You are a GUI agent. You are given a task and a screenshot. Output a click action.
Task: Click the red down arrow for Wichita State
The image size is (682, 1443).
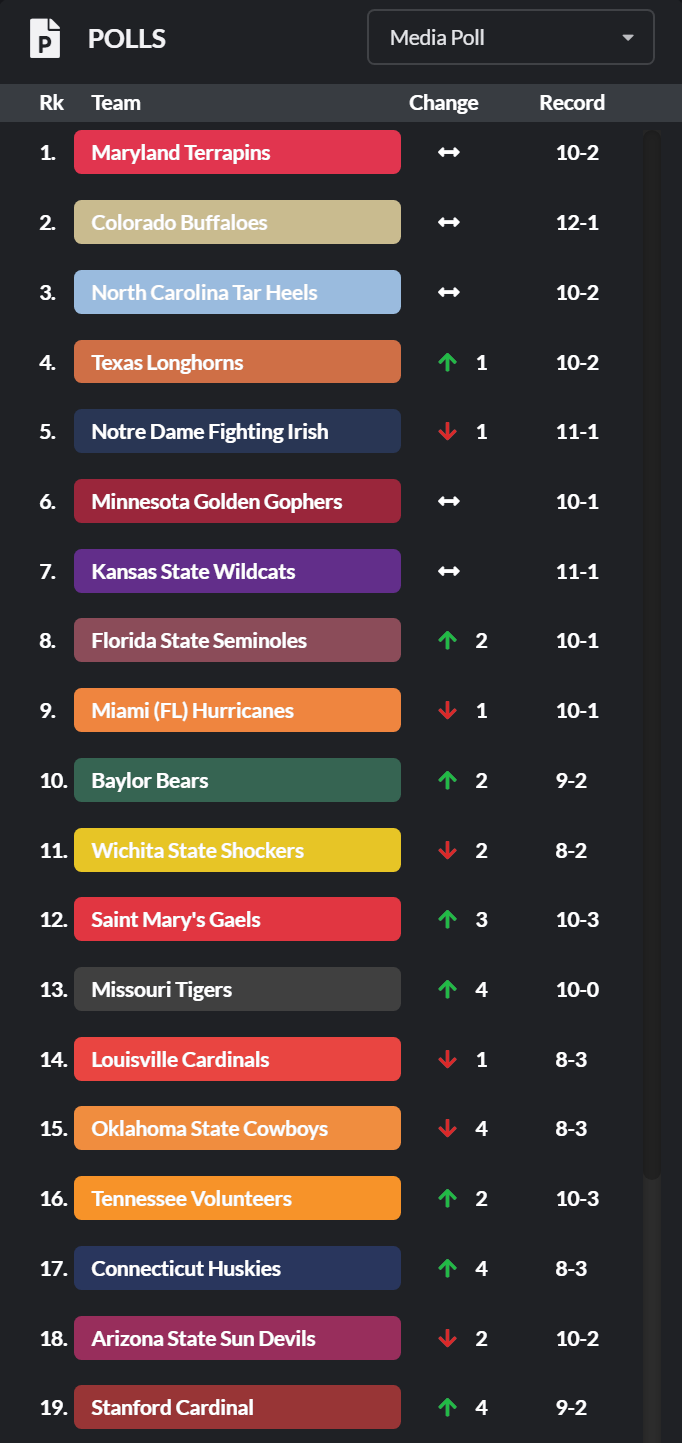[x=448, y=850]
